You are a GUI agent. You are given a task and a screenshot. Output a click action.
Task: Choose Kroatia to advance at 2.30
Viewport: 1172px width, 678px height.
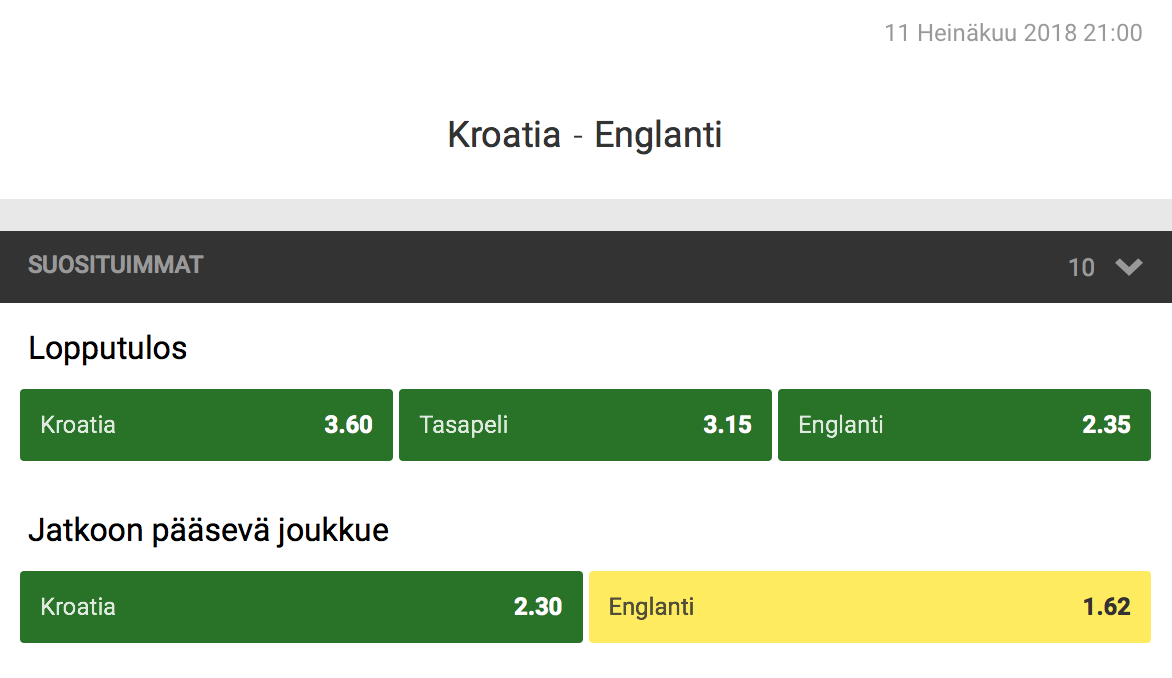click(x=301, y=607)
